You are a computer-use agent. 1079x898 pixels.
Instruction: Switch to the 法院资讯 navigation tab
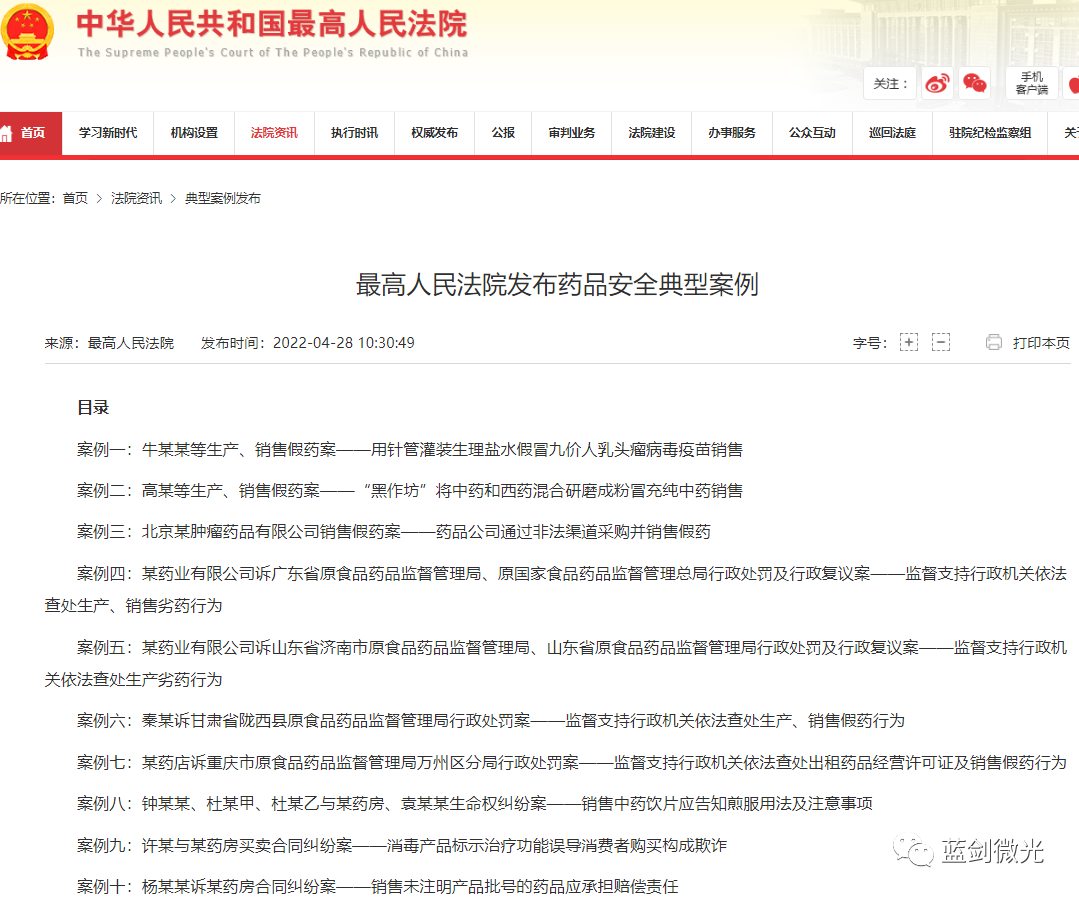click(x=274, y=133)
